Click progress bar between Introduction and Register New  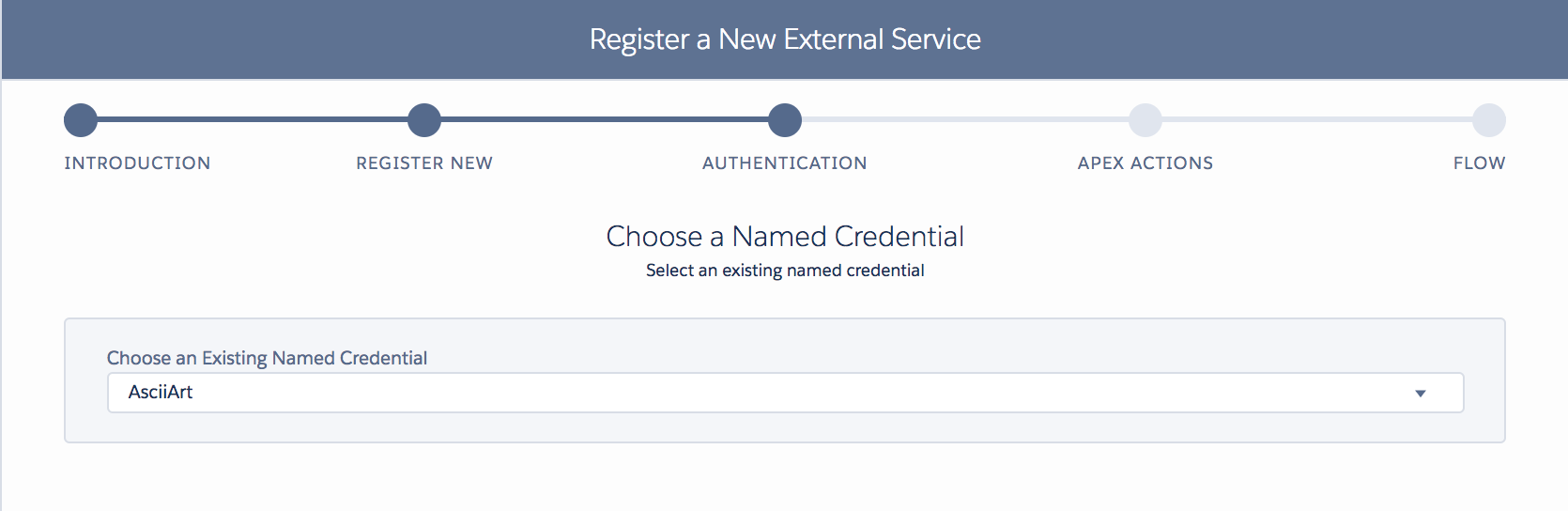click(253, 119)
